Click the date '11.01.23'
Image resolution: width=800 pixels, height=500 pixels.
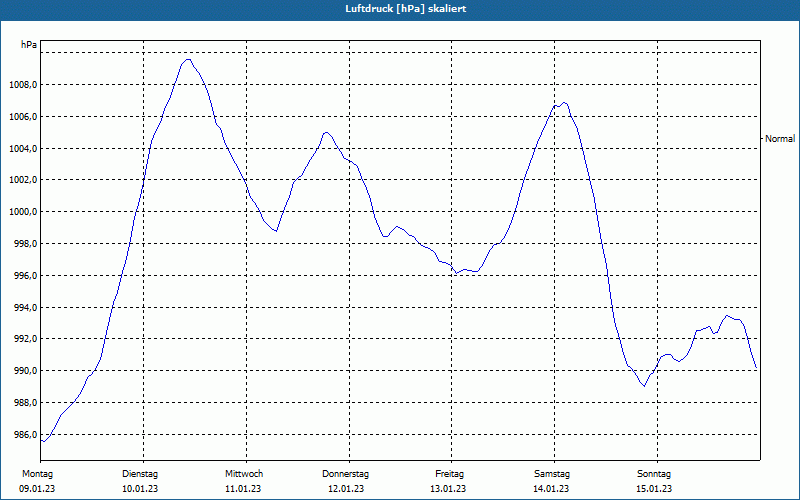tap(243, 489)
